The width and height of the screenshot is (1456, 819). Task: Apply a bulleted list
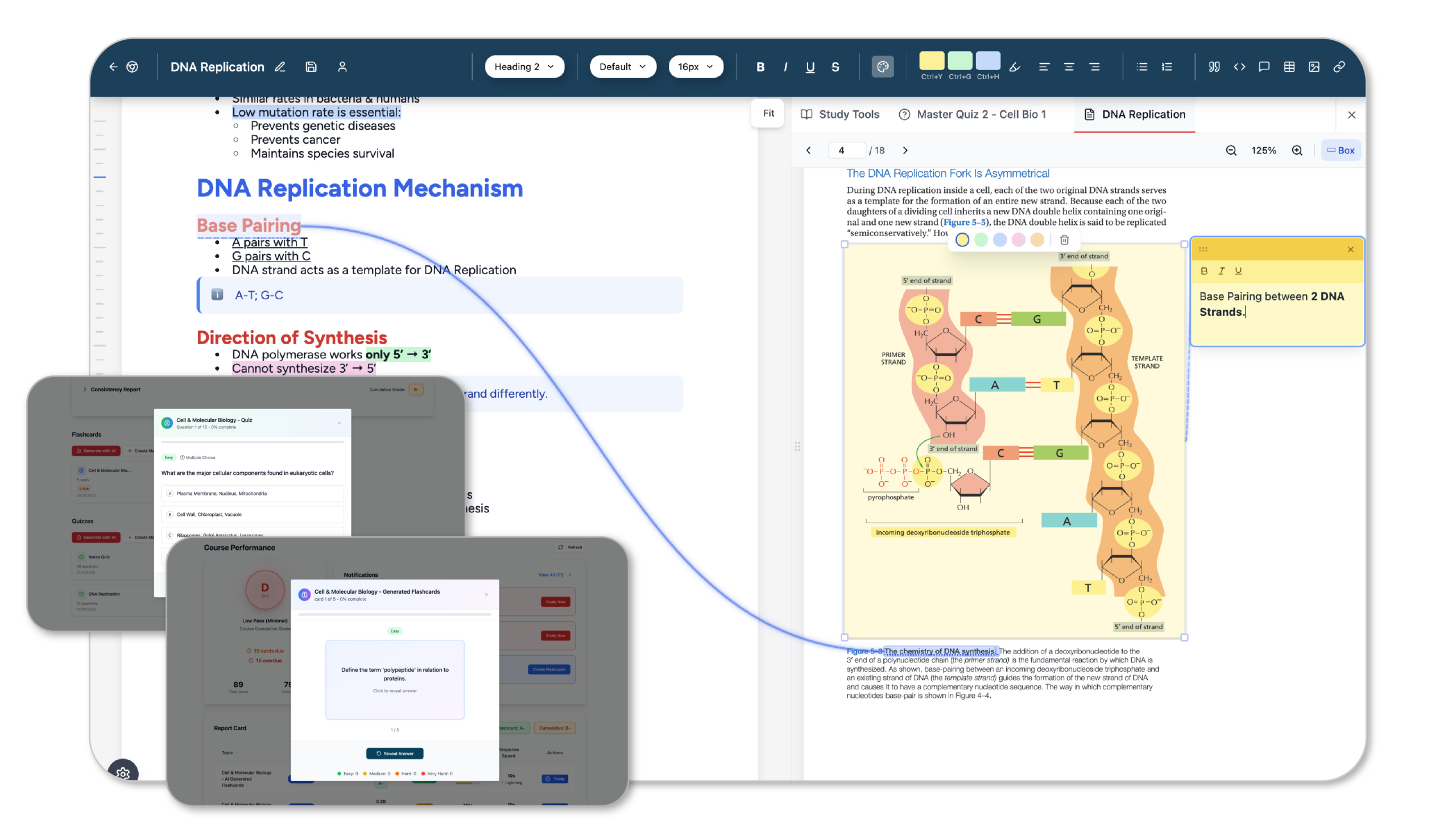tap(1141, 67)
